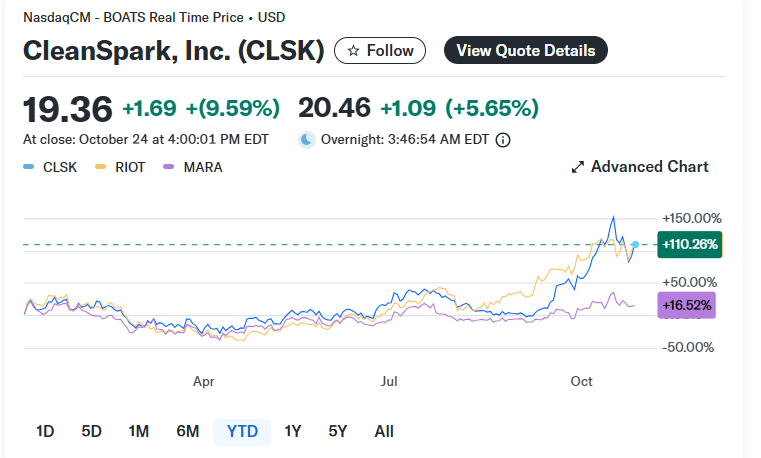Open the Advanced Chart link
Screen dimensions: 761x458
pyautogui.click(x=649, y=167)
